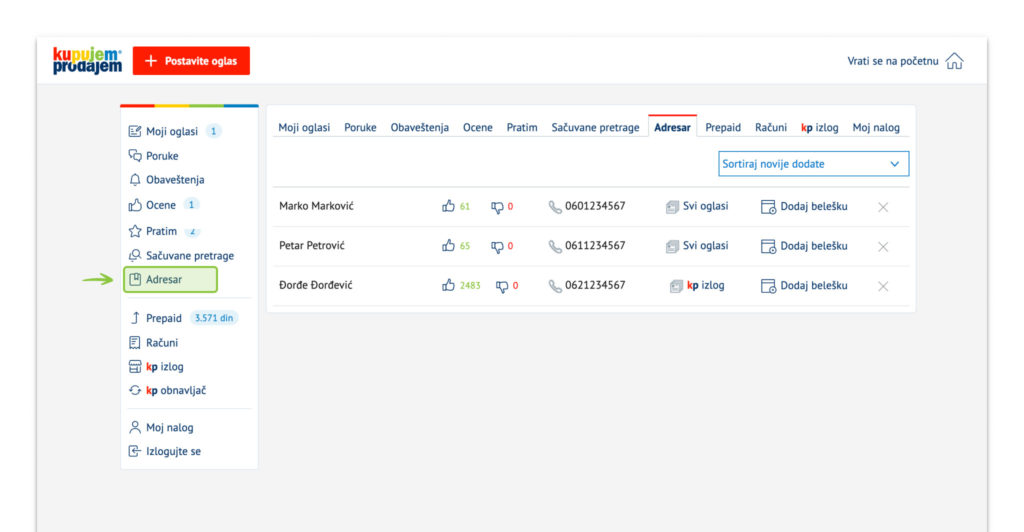Image resolution: width=1024 pixels, height=532 pixels.
Task: Click the name Đorđe Đorđević
Action: [315, 285]
